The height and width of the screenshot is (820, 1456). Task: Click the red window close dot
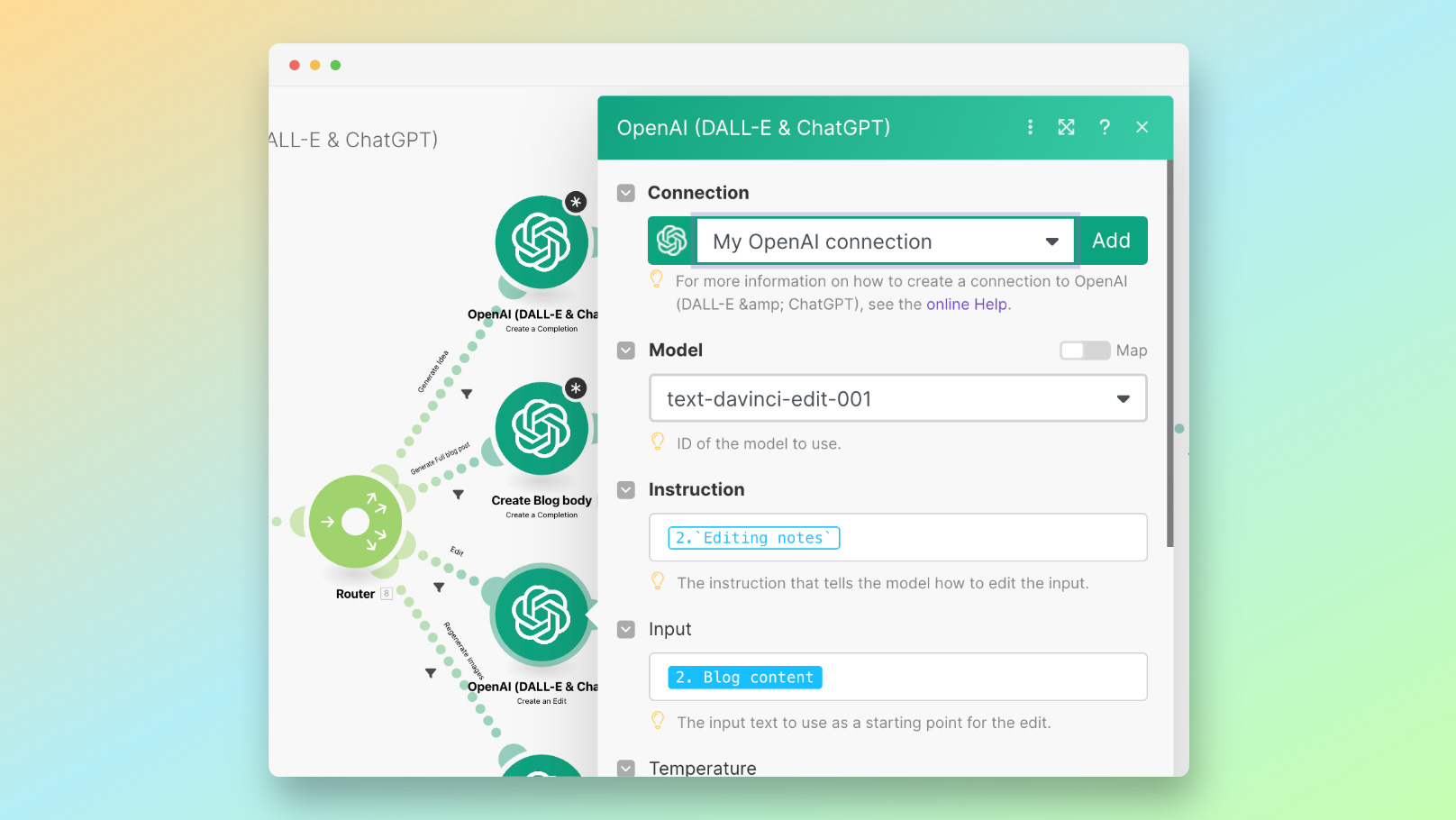click(x=295, y=65)
